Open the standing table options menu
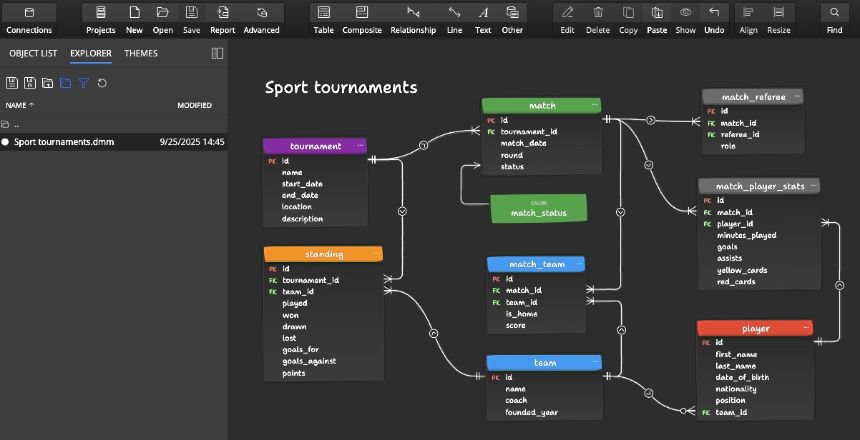 point(376,253)
